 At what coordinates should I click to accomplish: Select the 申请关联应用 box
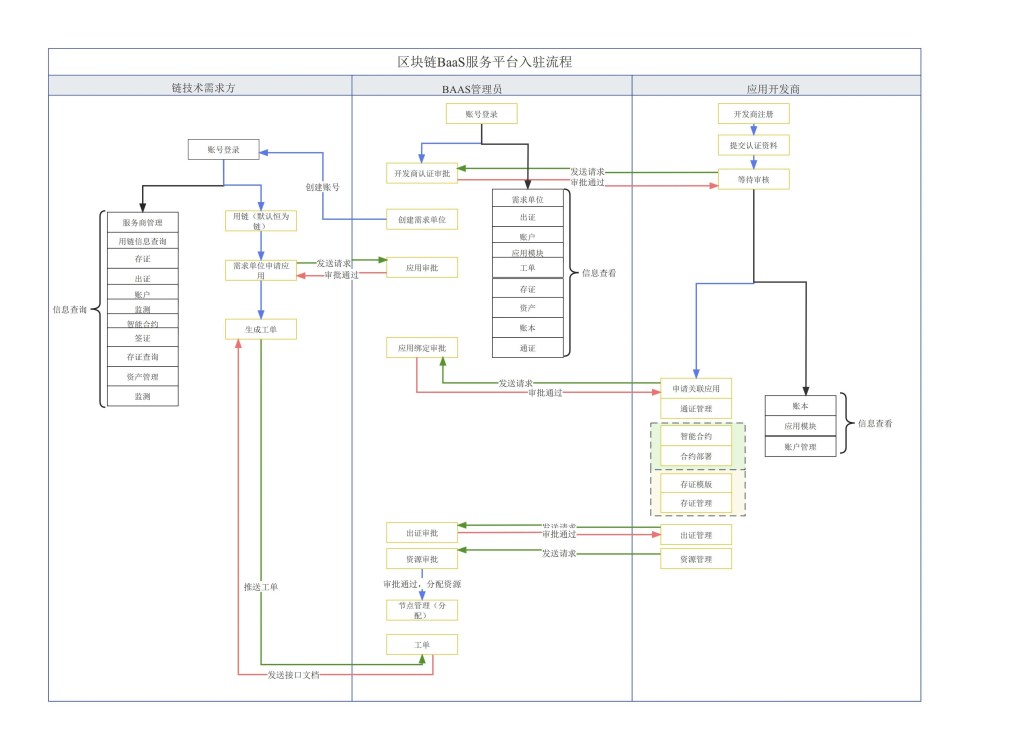tap(696, 388)
